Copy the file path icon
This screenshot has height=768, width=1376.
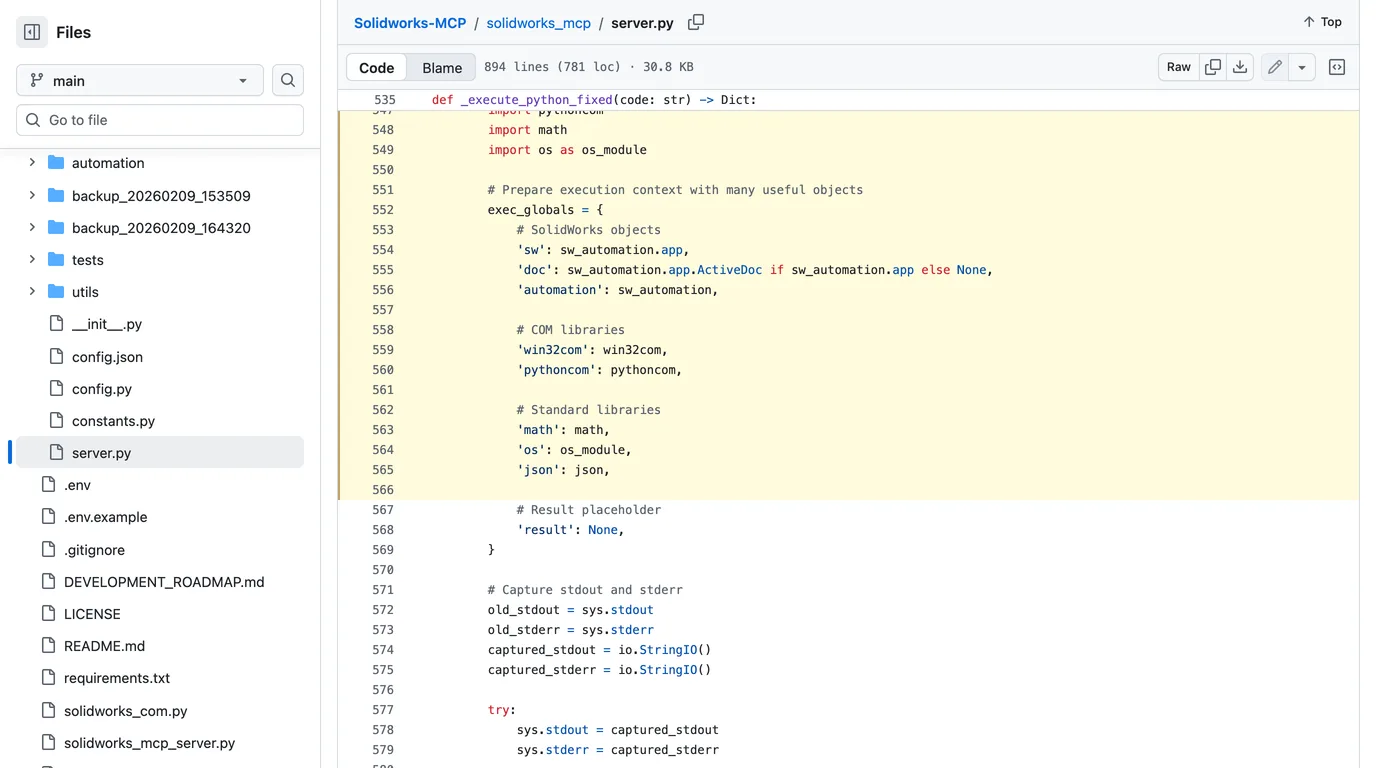point(696,22)
